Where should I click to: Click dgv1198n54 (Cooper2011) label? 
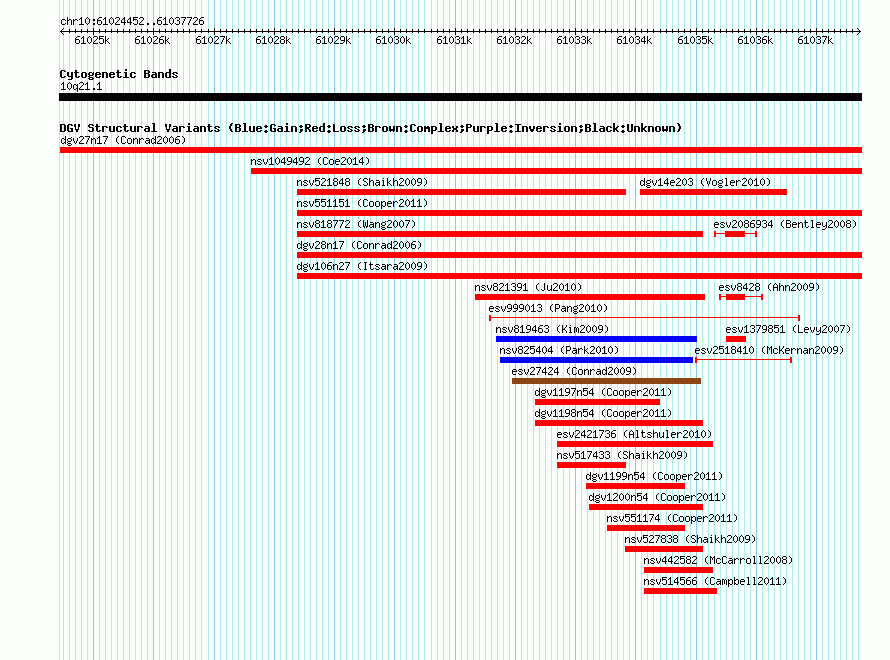[603, 413]
